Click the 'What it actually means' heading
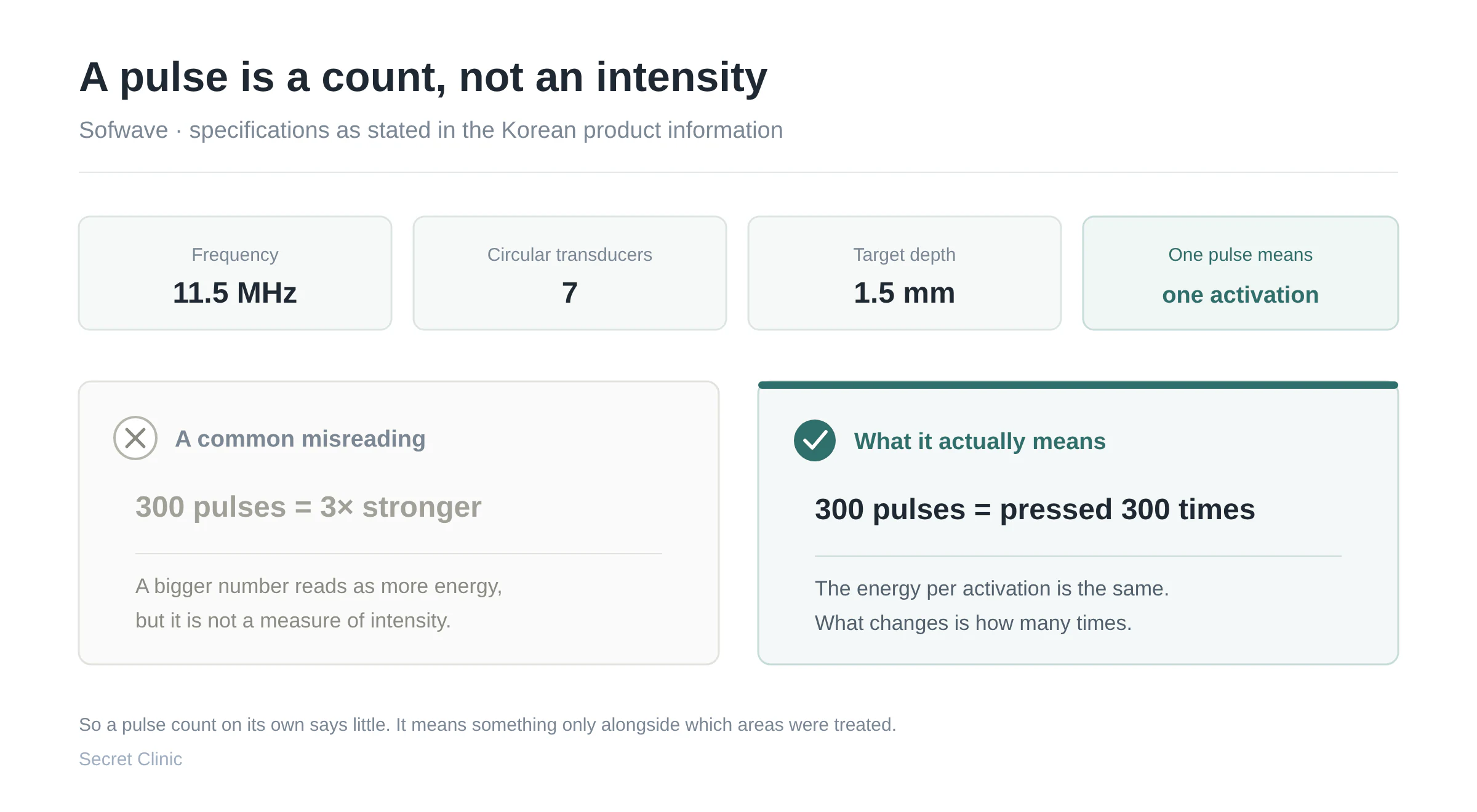The image size is (1477, 812). click(x=980, y=441)
